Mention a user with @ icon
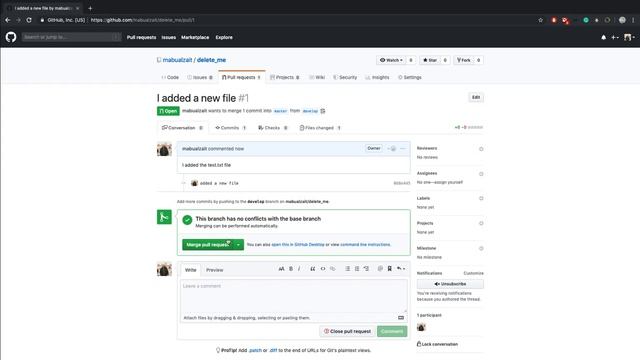 (380, 269)
